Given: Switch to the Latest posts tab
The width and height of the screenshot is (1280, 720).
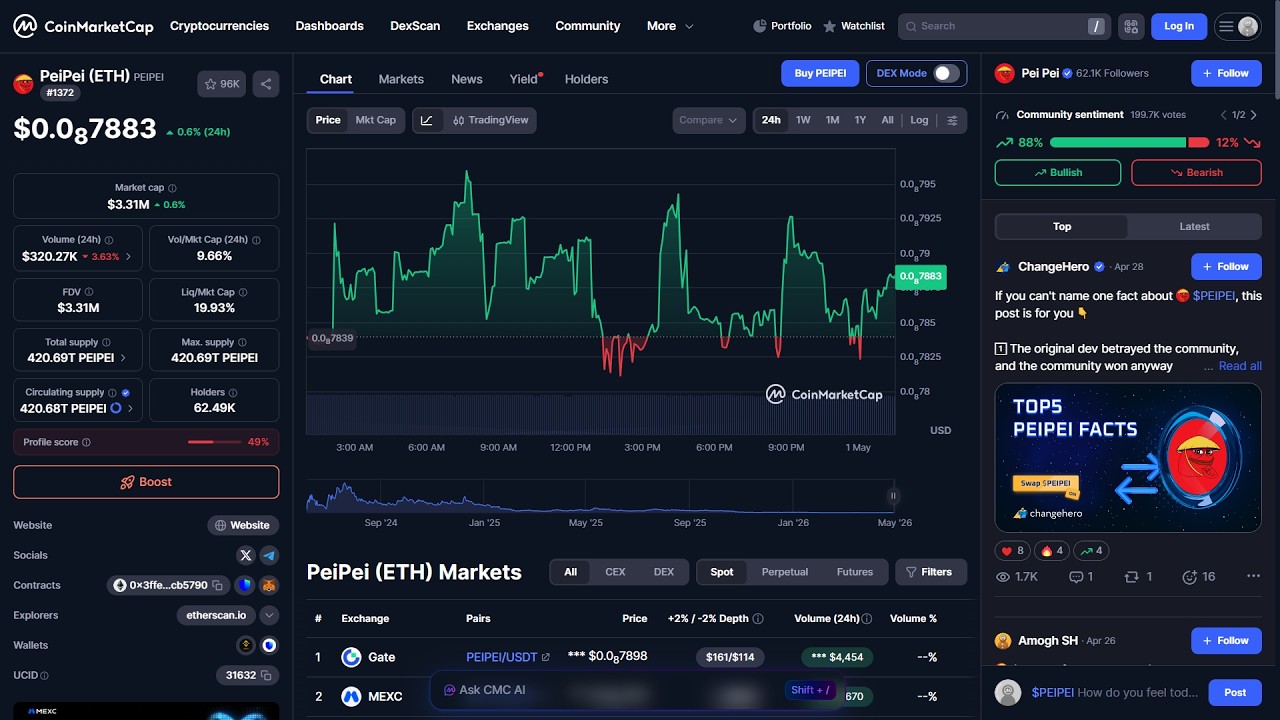Looking at the screenshot, I should 1194,227.
